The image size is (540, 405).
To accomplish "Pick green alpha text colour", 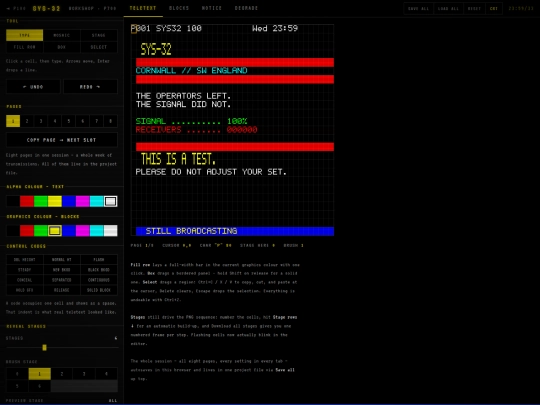I will click(x=41, y=201).
